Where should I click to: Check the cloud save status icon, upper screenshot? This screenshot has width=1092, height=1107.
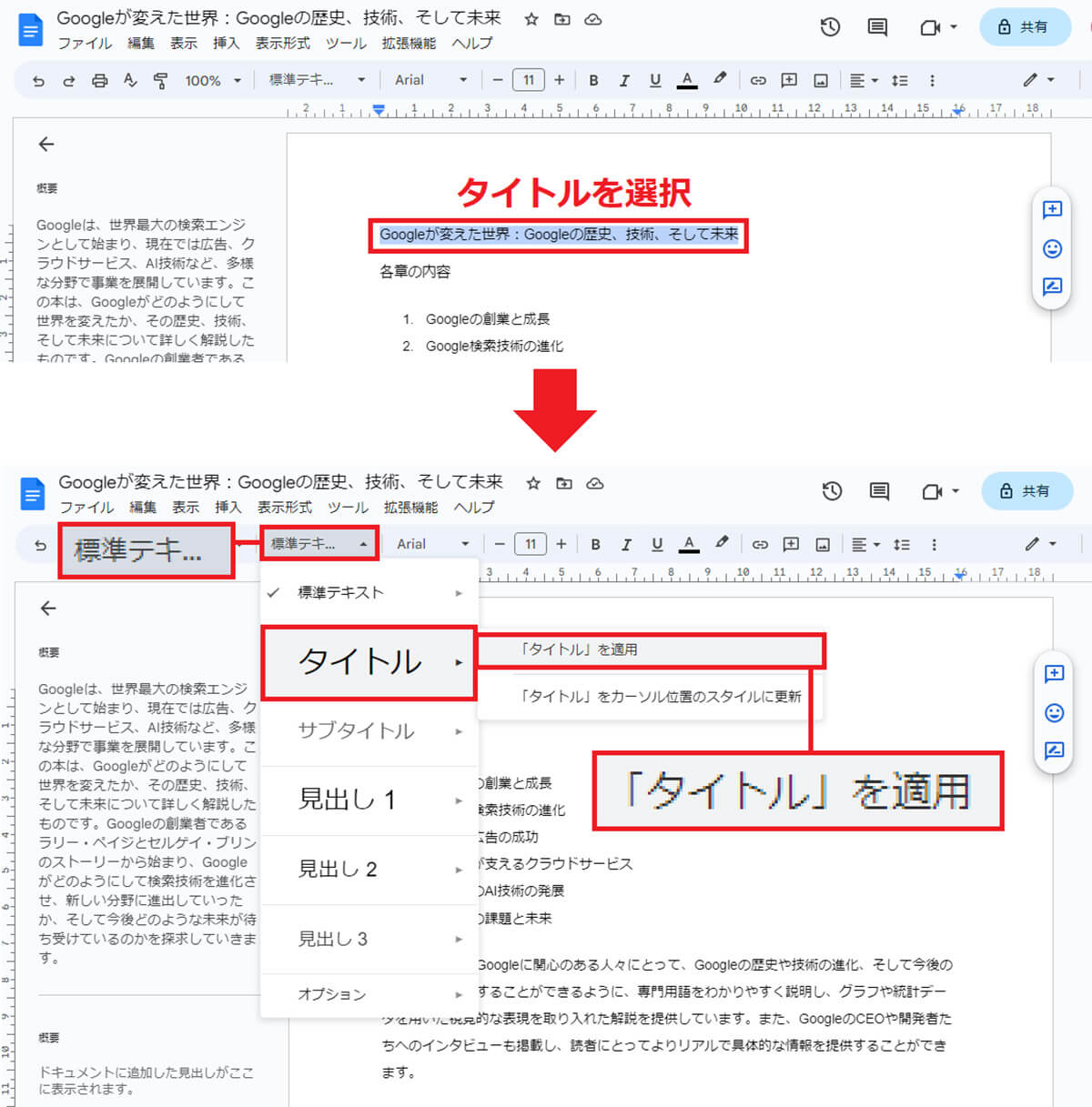pyautogui.click(x=593, y=19)
